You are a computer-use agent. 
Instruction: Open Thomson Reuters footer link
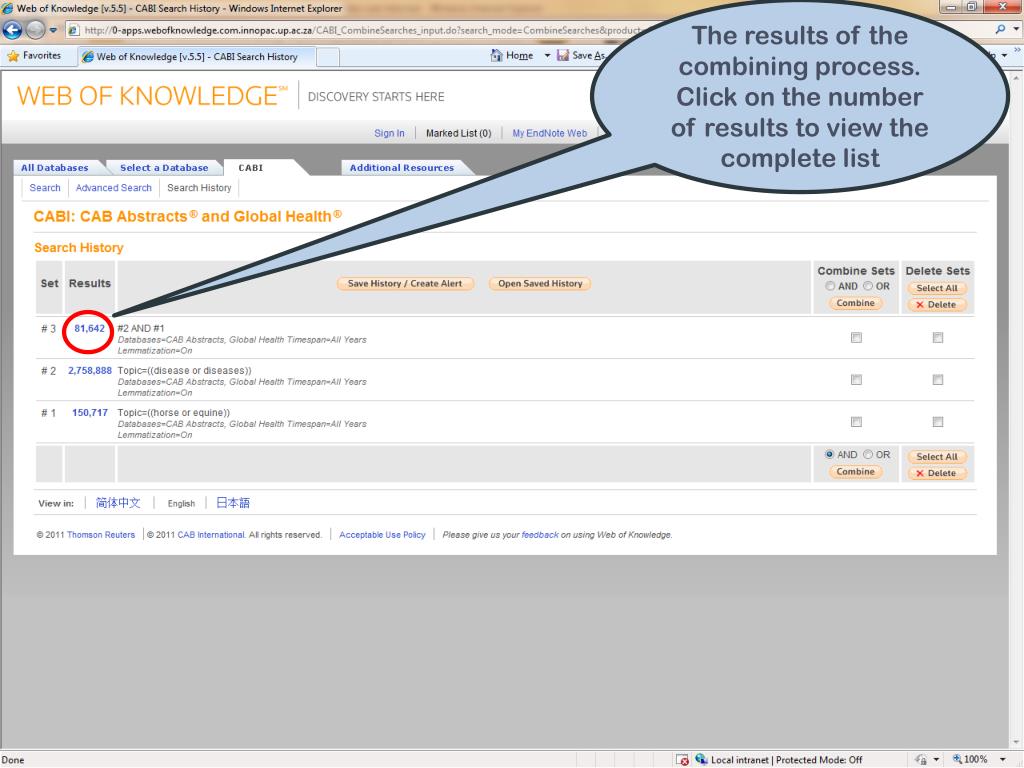tap(101, 535)
